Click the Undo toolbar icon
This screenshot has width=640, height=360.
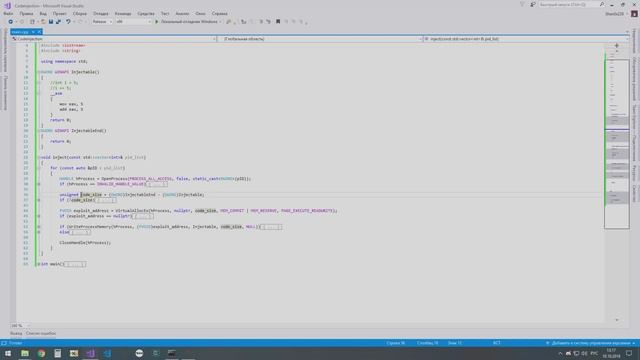pyautogui.click(x=68, y=22)
